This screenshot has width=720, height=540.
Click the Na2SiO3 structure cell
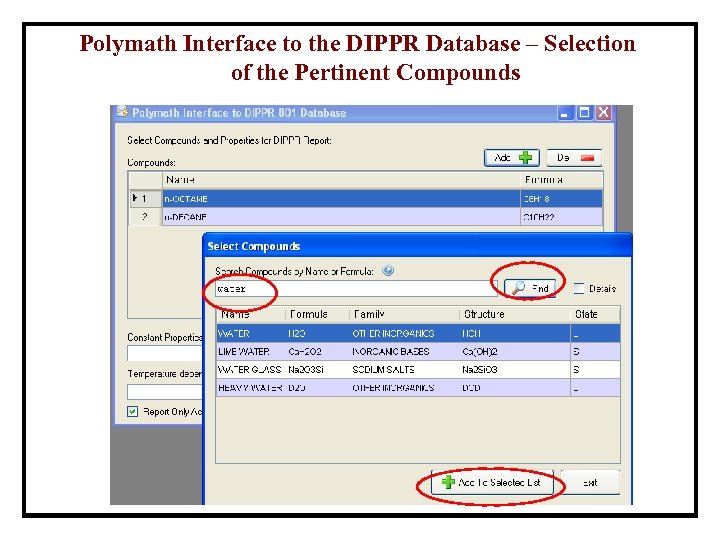(x=515, y=370)
